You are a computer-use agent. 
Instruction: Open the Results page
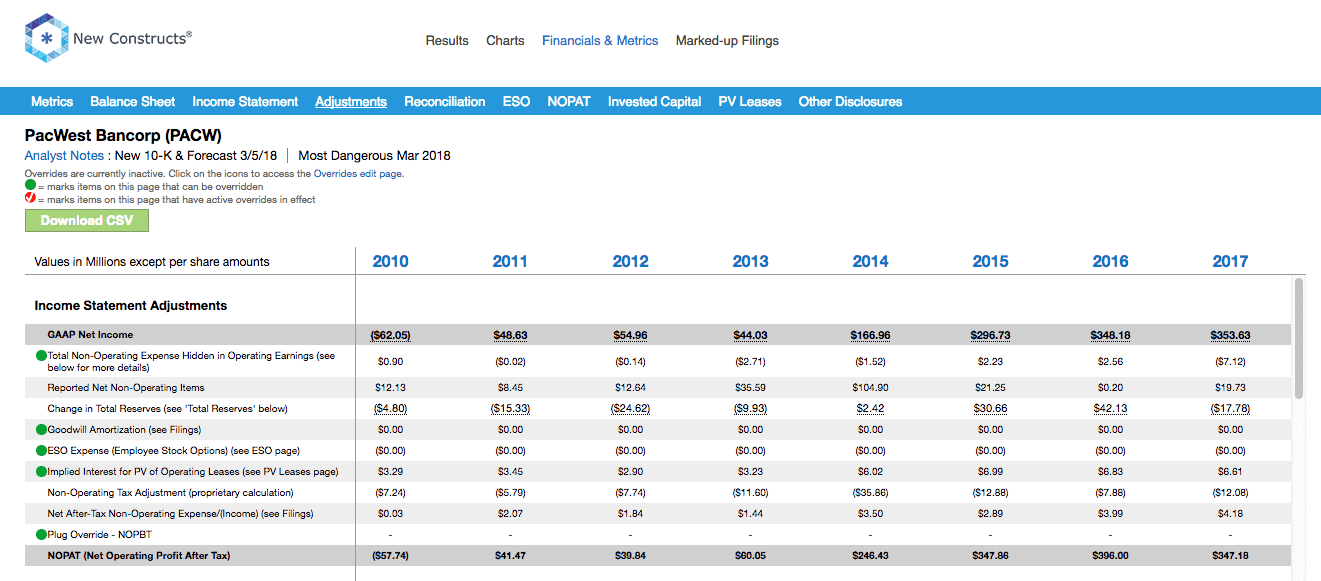pos(447,41)
